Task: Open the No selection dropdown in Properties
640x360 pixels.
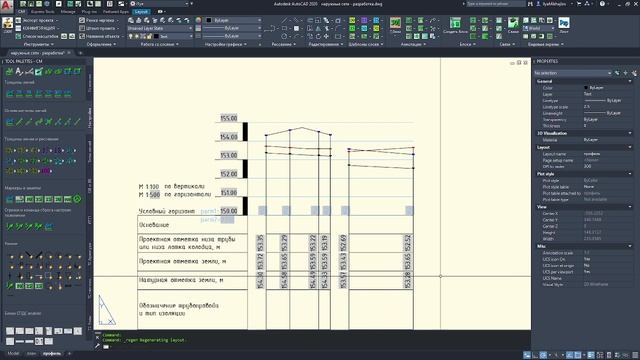Action: tap(573, 73)
